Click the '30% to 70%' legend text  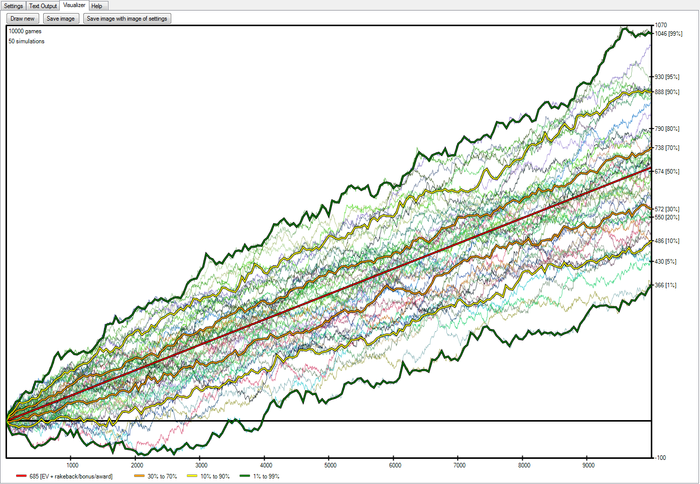(162, 476)
